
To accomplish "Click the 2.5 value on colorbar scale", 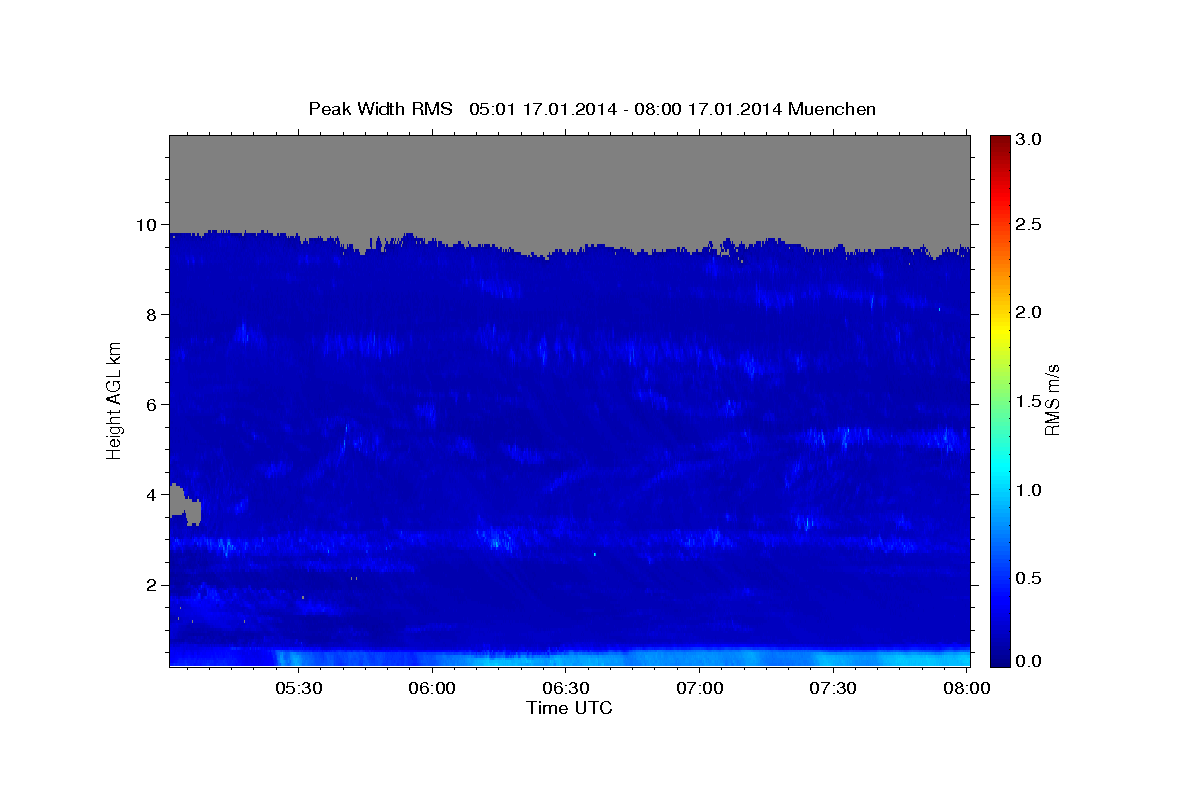I will (x=1030, y=224).
